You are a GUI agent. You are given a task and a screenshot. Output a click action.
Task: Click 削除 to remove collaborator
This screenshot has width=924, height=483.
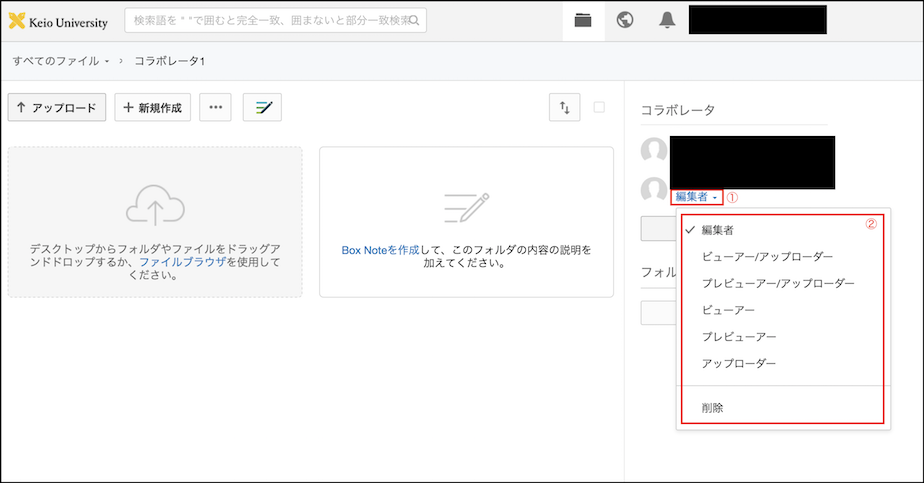point(713,408)
